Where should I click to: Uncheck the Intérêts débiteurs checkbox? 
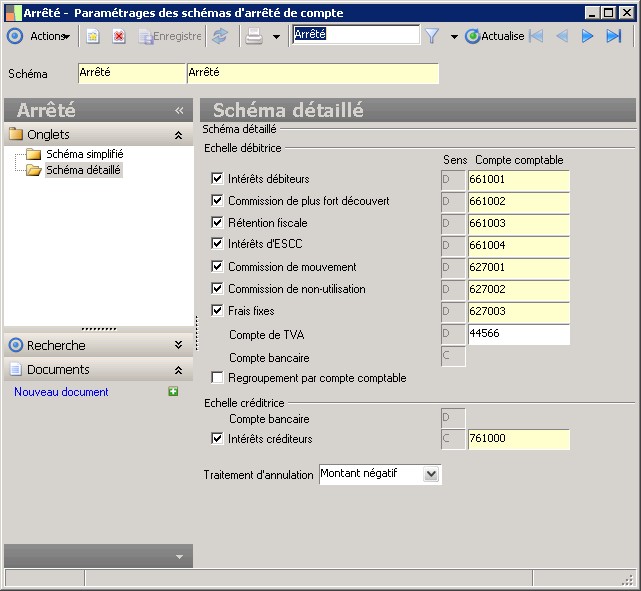coord(217,179)
